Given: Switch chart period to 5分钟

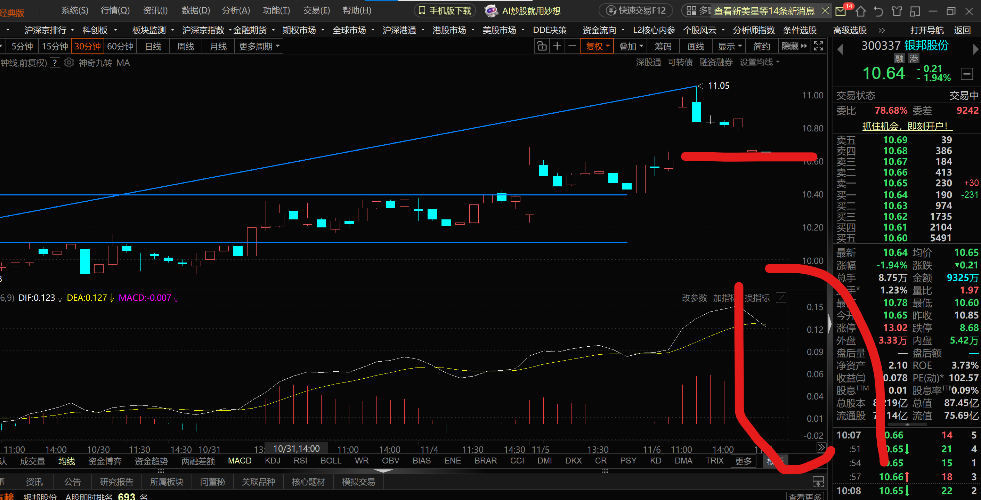Looking at the screenshot, I should (x=22, y=46).
